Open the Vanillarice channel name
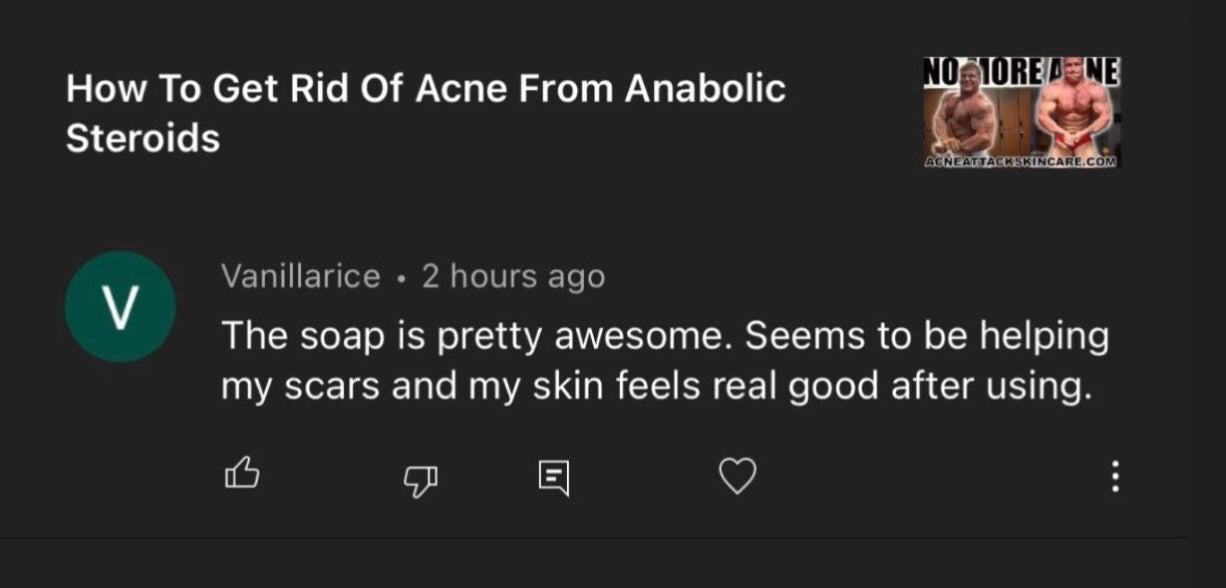Viewport: 1226px width, 588px height. pyautogui.click(x=300, y=276)
